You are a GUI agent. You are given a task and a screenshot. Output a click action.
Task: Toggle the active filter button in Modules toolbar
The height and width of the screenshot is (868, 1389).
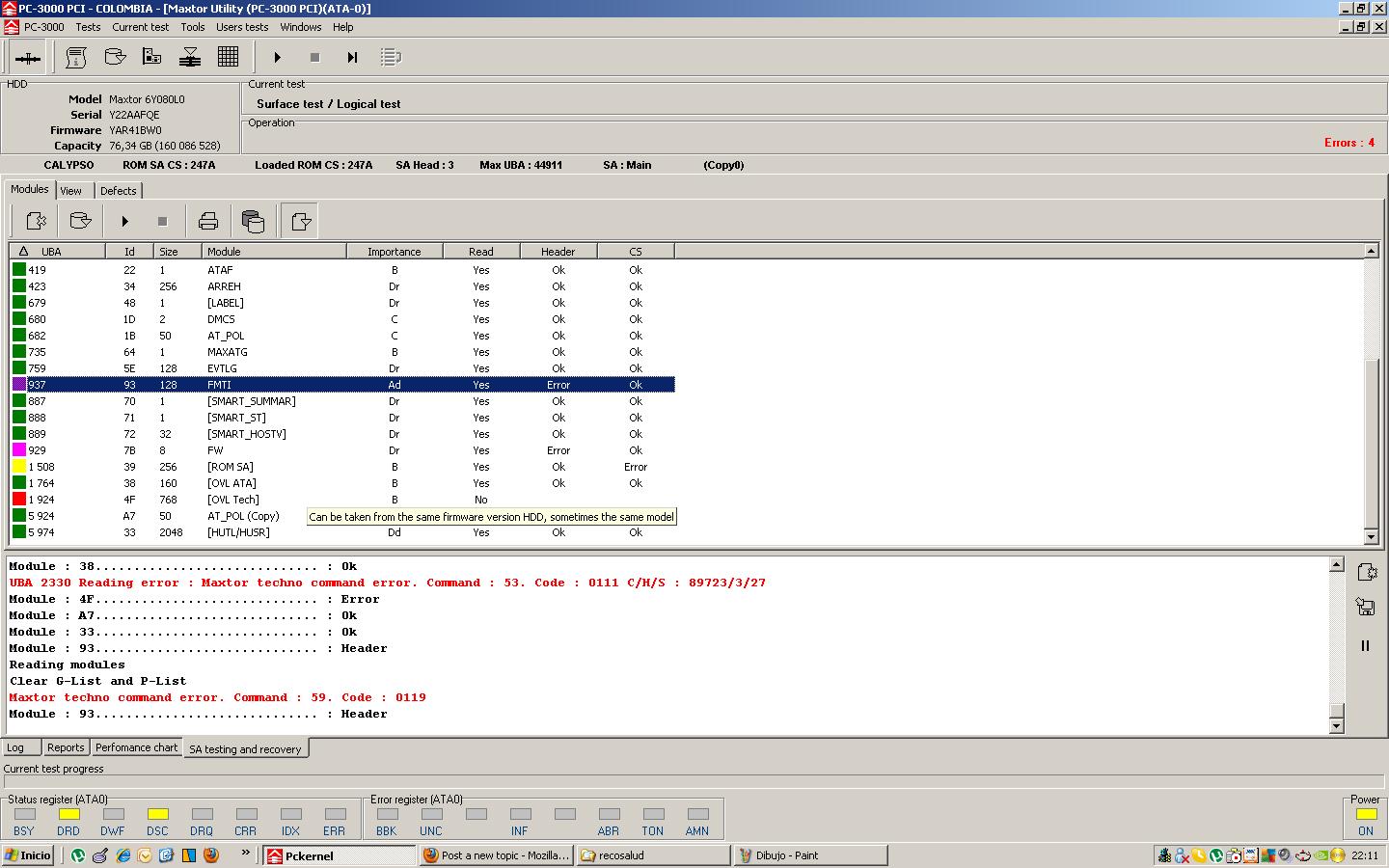click(x=300, y=221)
